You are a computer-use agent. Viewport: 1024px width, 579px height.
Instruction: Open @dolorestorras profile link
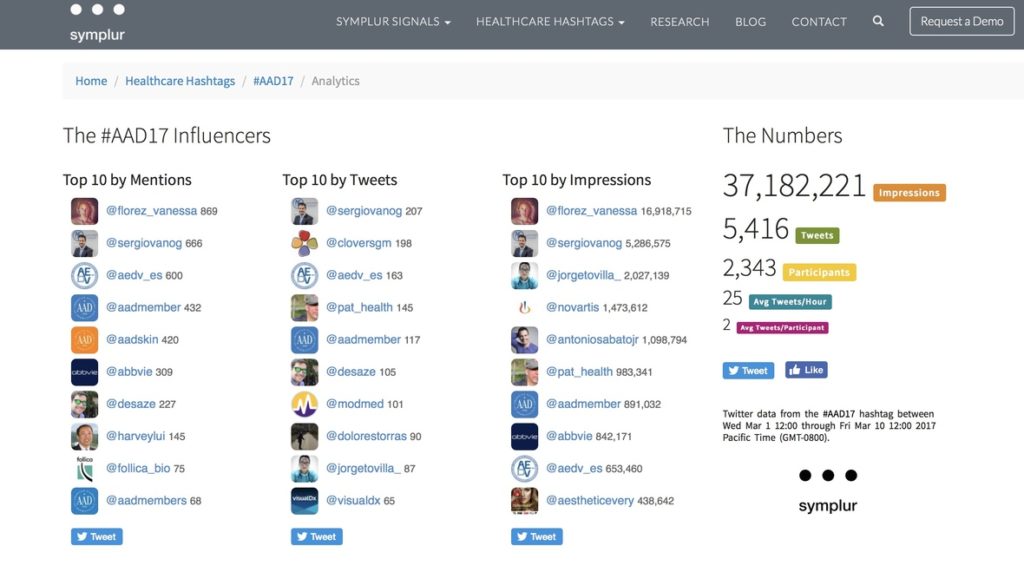point(366,436)
